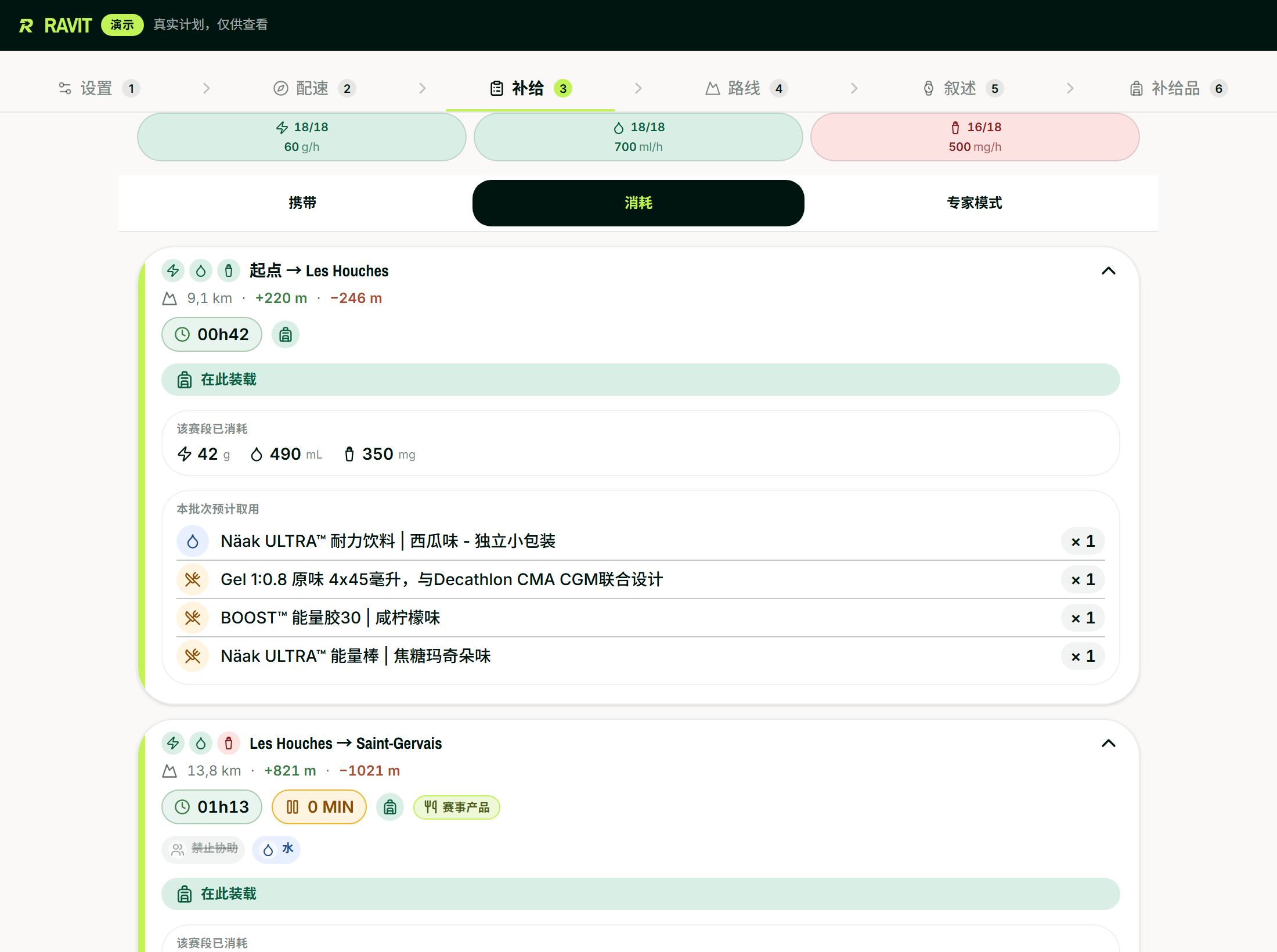Click the 500 mg/h sodium summary pill
1277x952 pixels.
coord(975,137)
